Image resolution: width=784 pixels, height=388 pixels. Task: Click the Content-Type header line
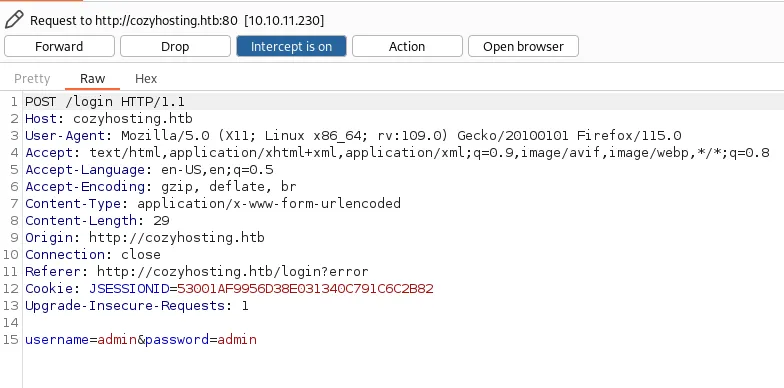point(213,204)
